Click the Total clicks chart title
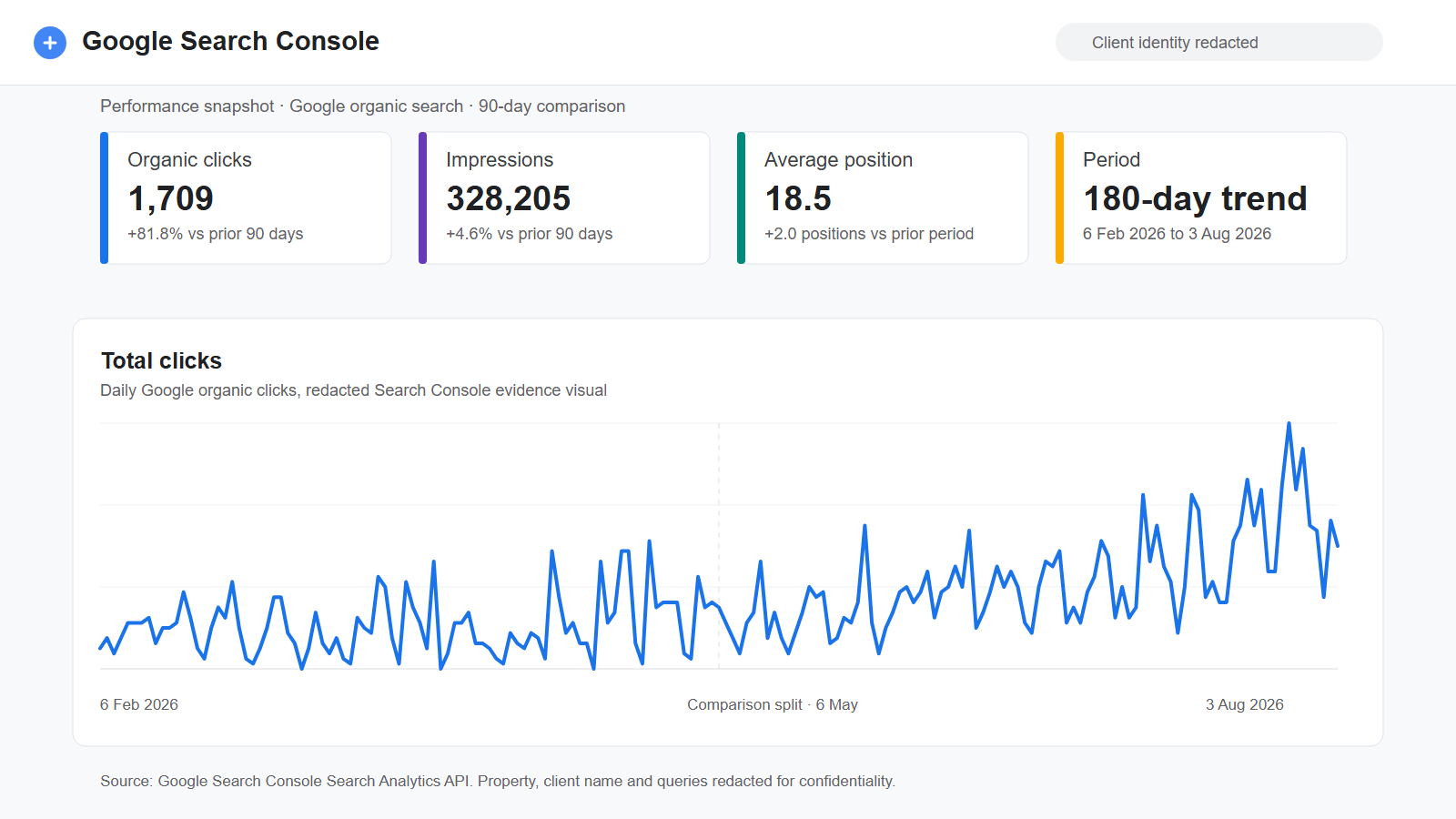 161,361
